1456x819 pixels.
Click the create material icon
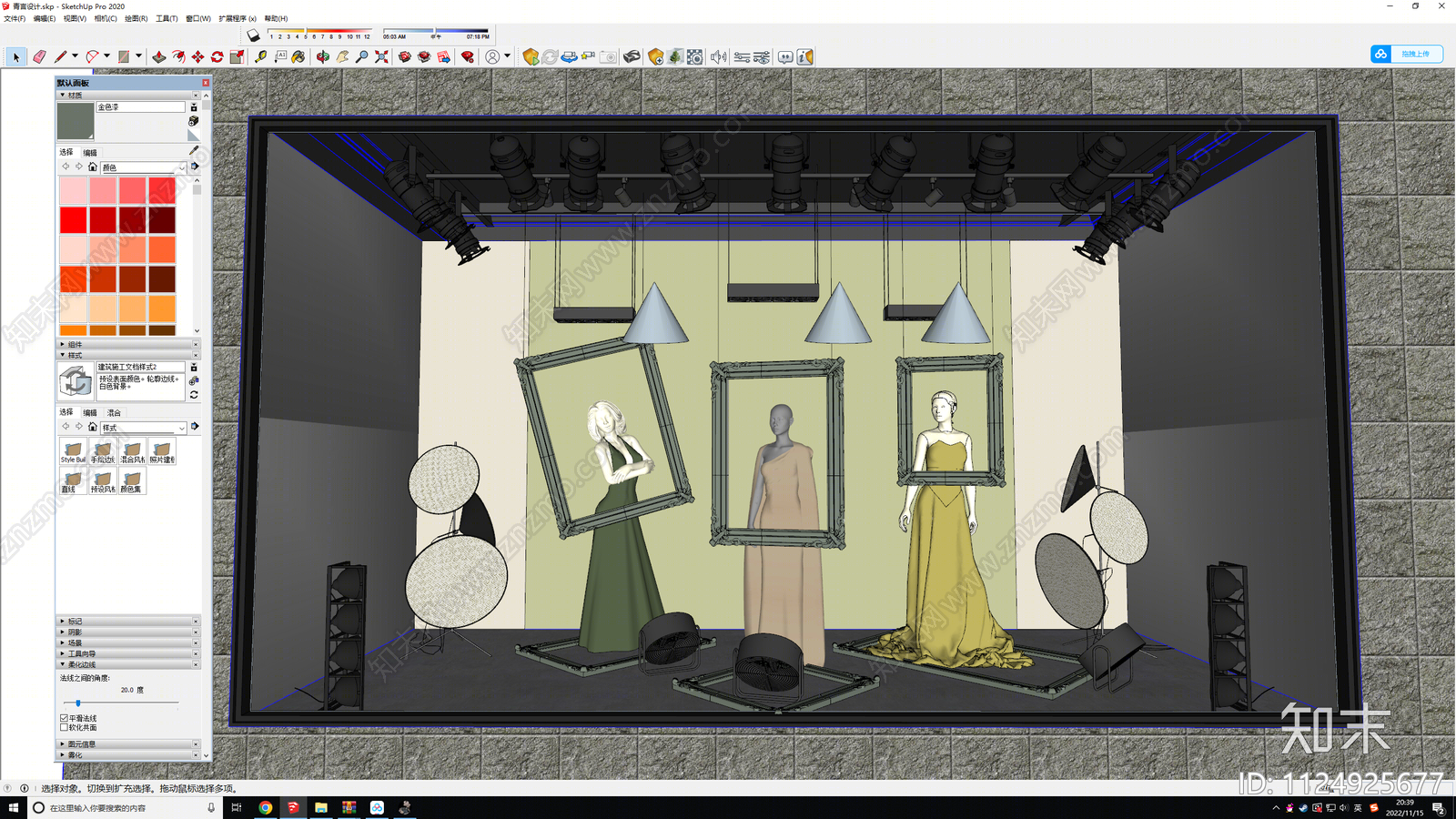(194, 120)
